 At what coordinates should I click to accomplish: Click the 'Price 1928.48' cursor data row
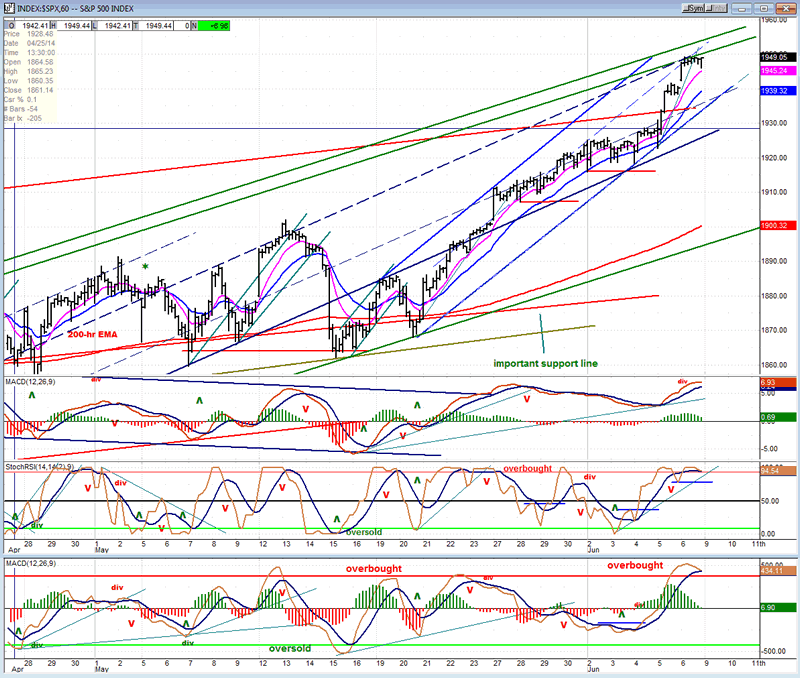[29, 34]
